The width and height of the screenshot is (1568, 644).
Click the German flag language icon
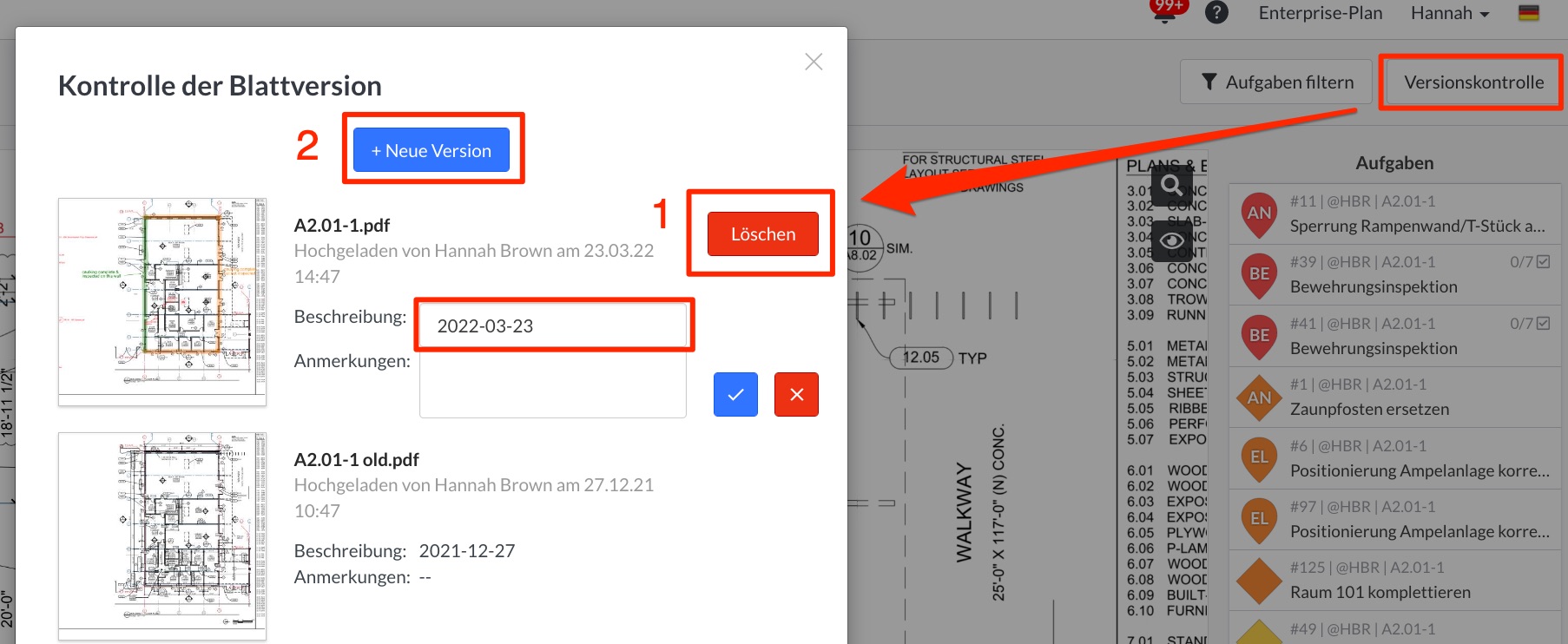point(1529,13)
